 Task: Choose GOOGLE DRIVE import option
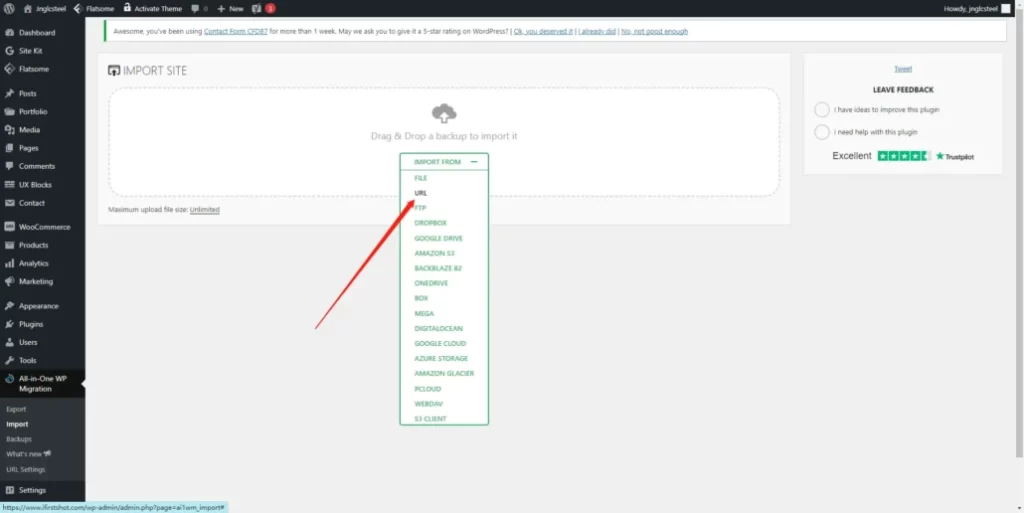(438, 239)
